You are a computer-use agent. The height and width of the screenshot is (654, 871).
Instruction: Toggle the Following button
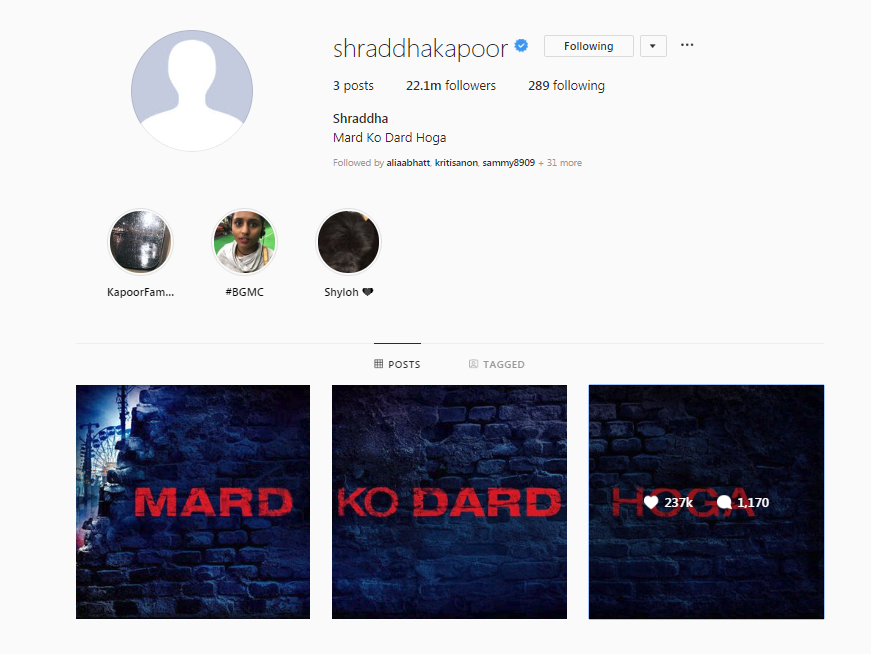pos(589,46)
